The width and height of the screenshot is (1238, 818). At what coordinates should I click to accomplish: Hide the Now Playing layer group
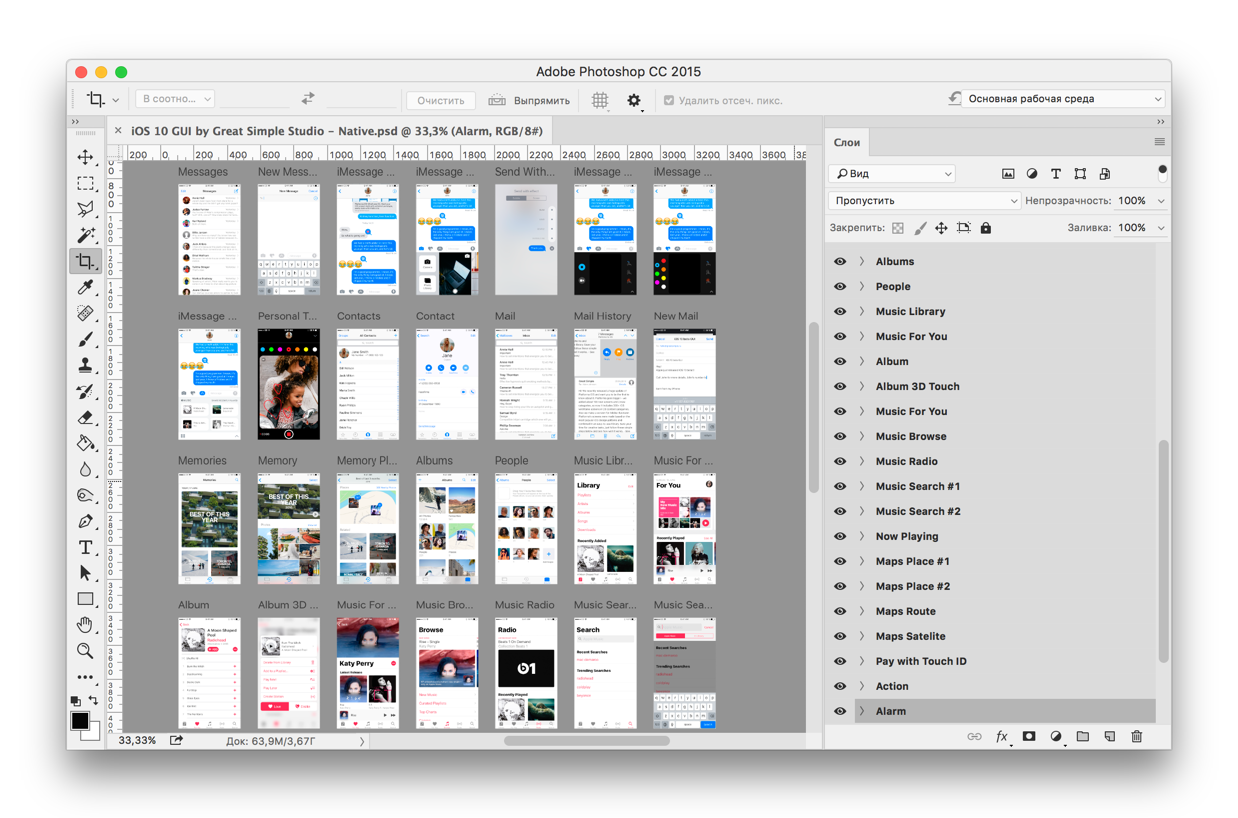[840, 537]
